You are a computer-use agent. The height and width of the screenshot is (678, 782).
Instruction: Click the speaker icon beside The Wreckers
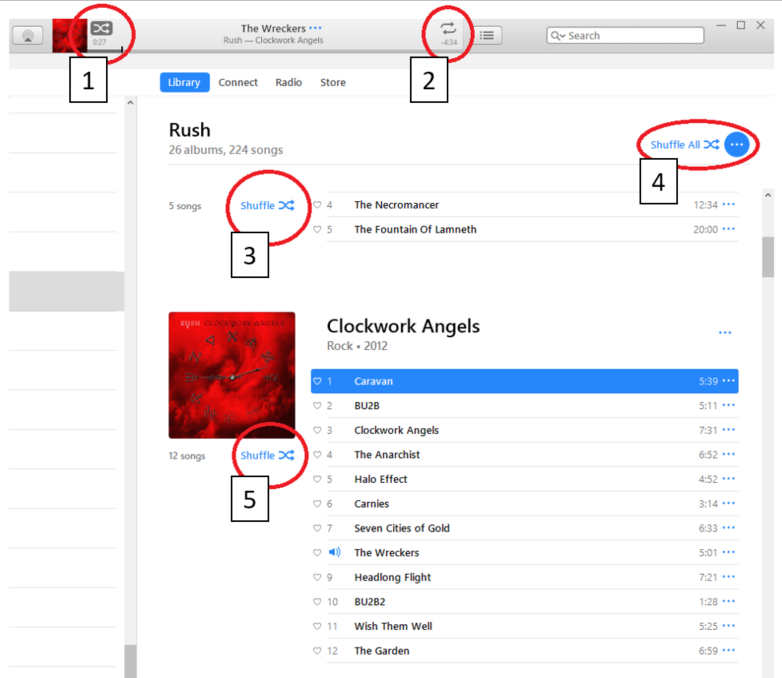click(335, 552)
